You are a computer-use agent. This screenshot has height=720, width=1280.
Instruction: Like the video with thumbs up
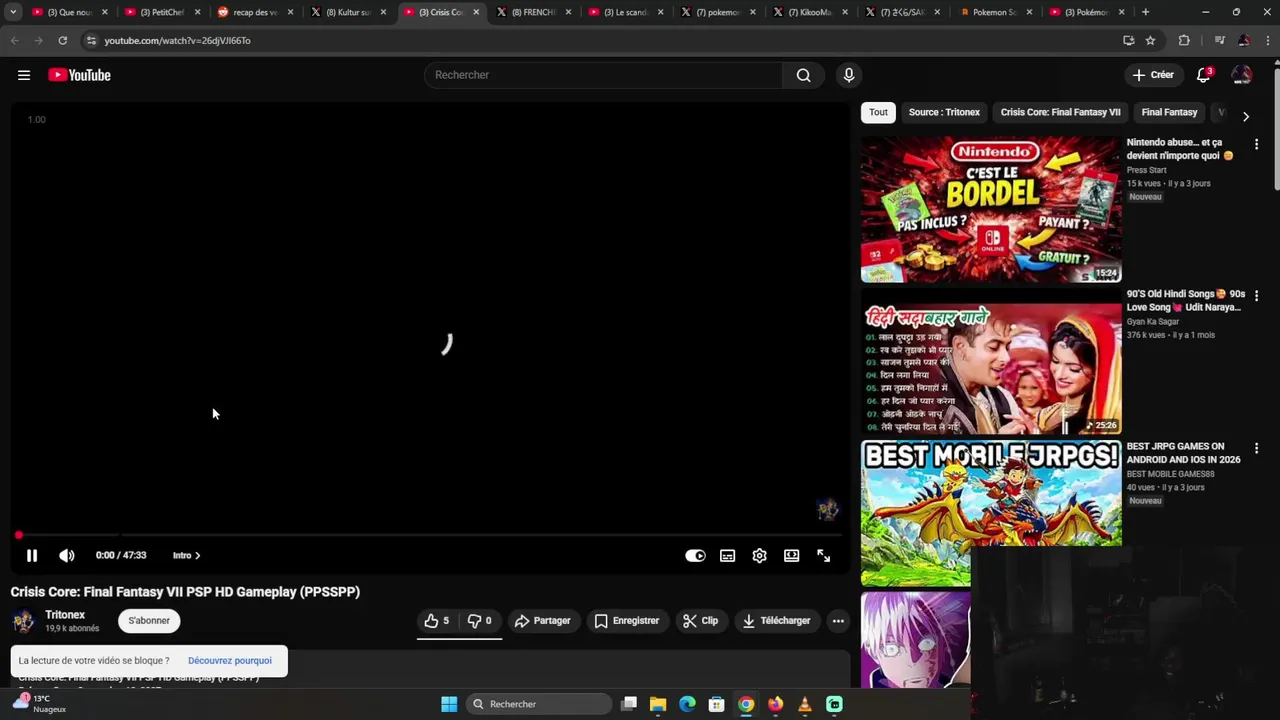pyautogui.click(x=436, y=621)
